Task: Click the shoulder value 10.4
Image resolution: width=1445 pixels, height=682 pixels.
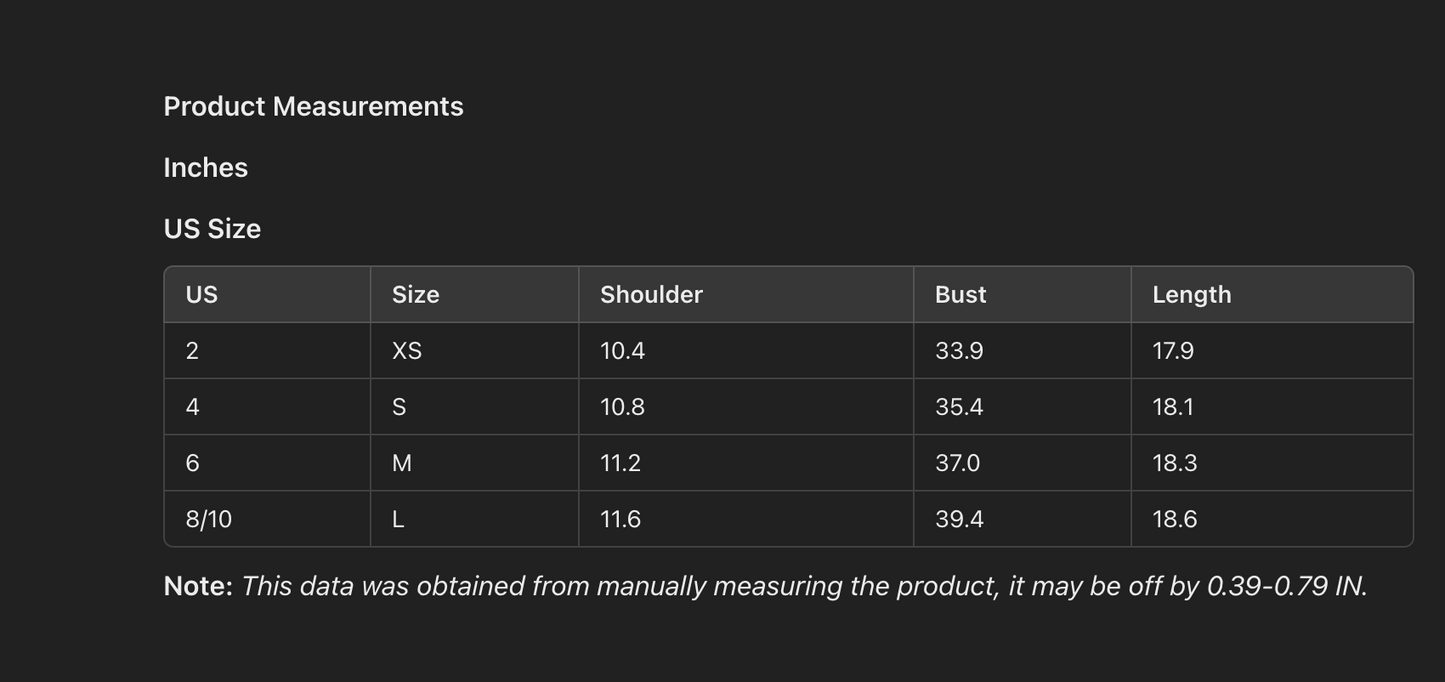Action: (622, 351)
